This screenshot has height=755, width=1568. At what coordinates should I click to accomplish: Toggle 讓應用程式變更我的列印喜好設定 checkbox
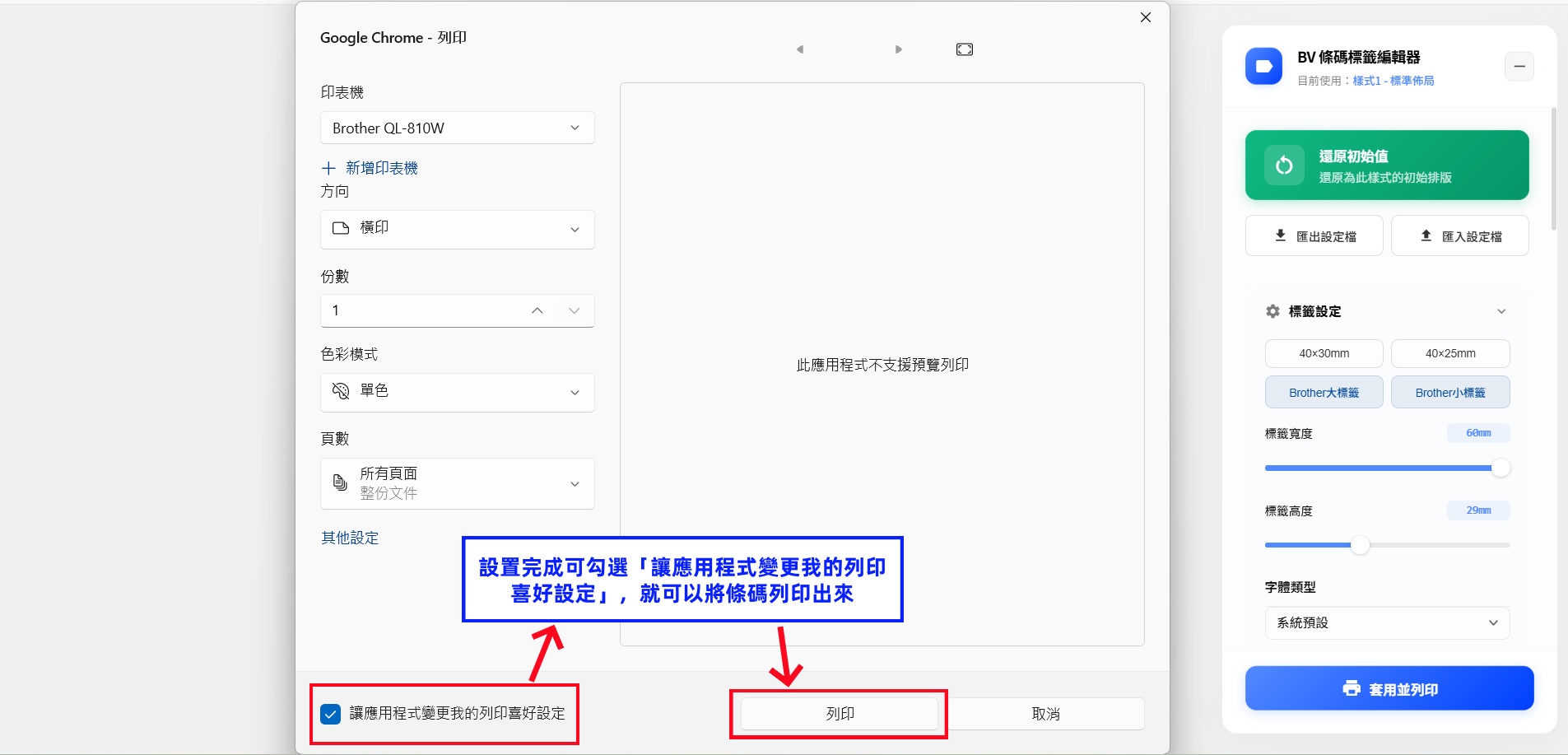[x=331, y=714]
